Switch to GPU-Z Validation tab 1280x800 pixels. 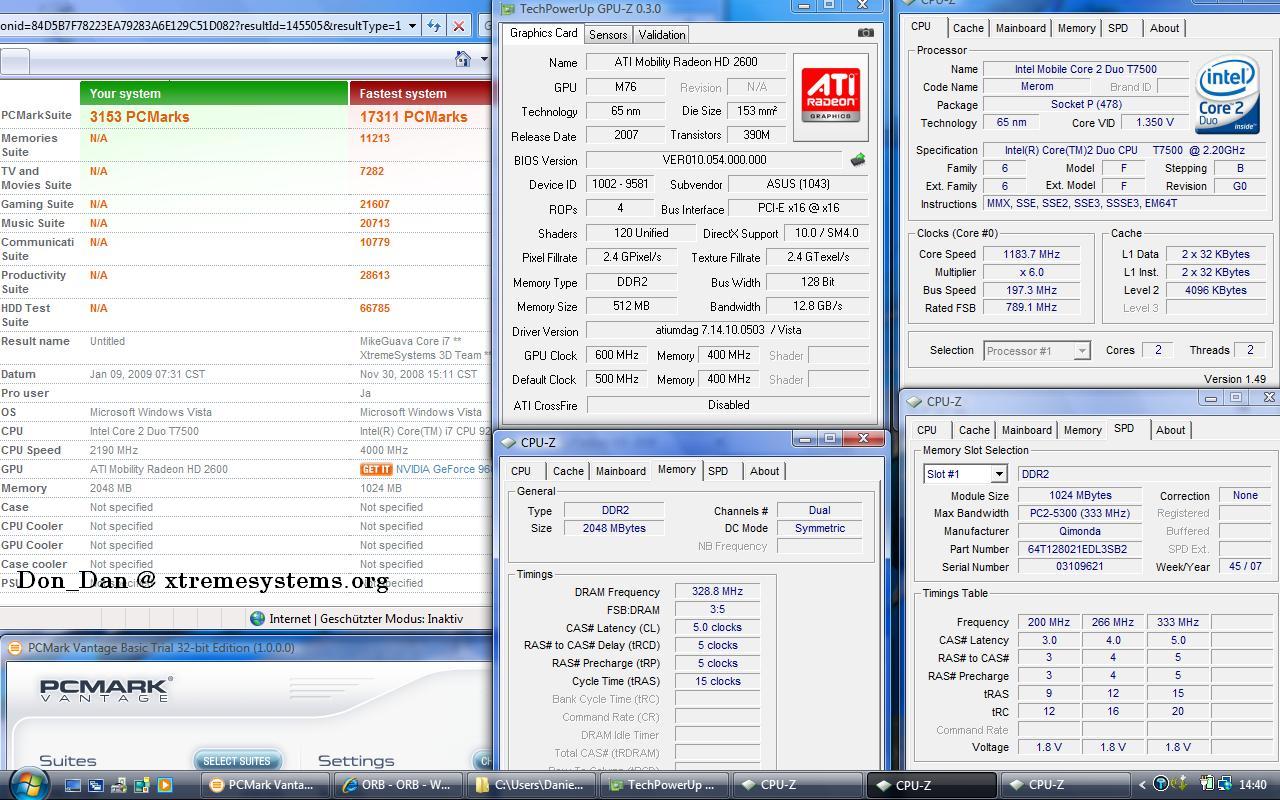[x=662, y=34]
